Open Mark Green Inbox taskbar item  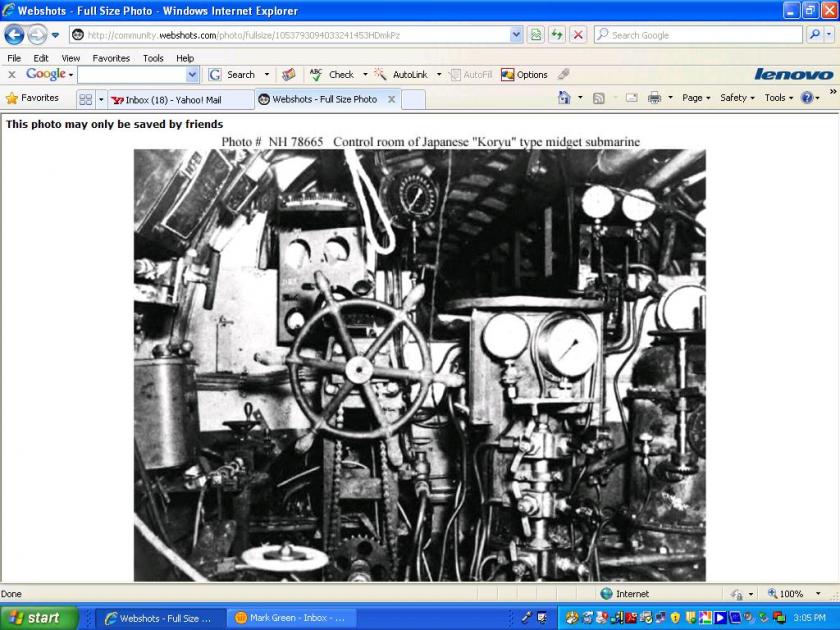(x=290, y=618)
